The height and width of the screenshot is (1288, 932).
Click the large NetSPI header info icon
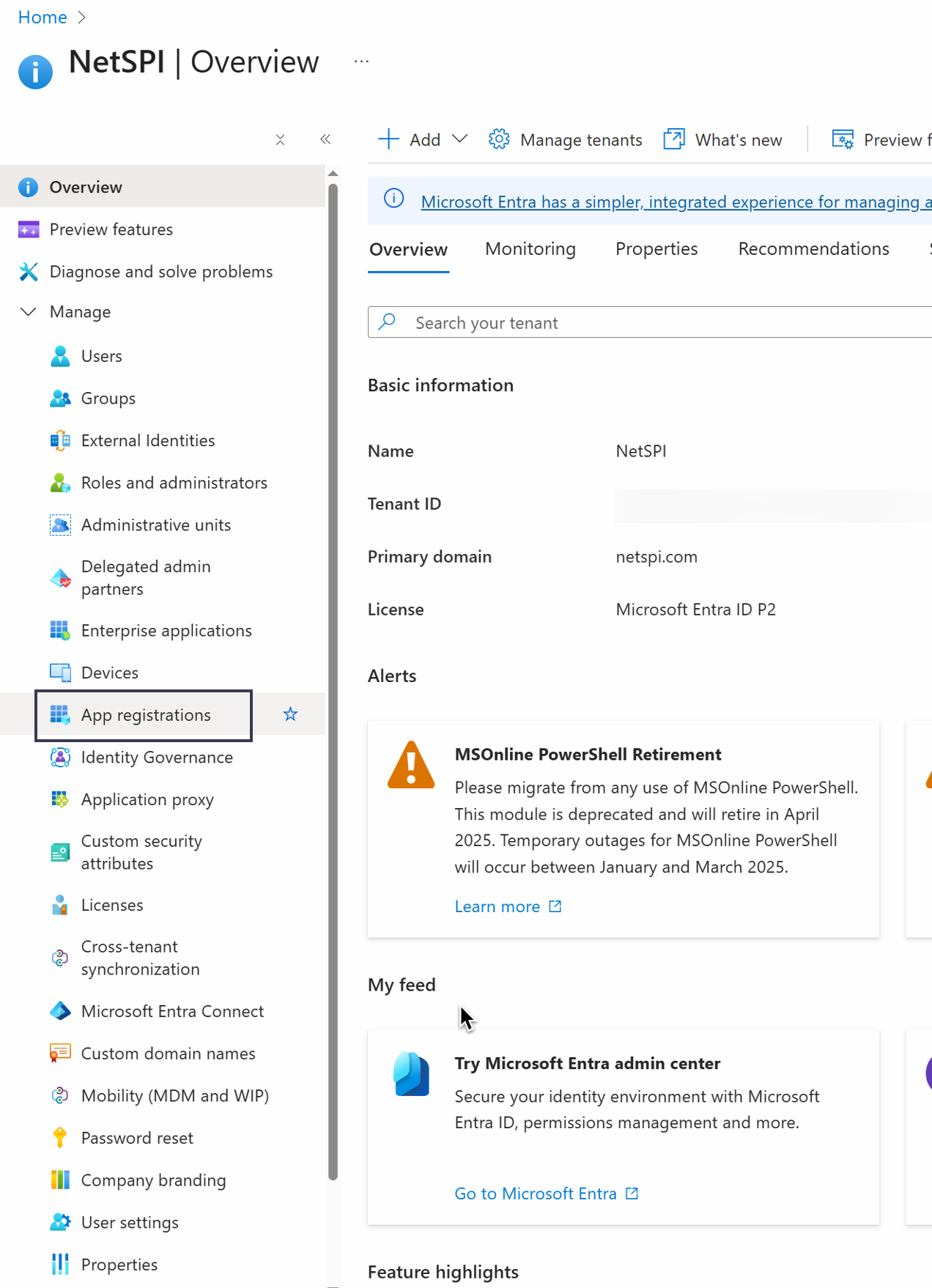click(35, 72)
